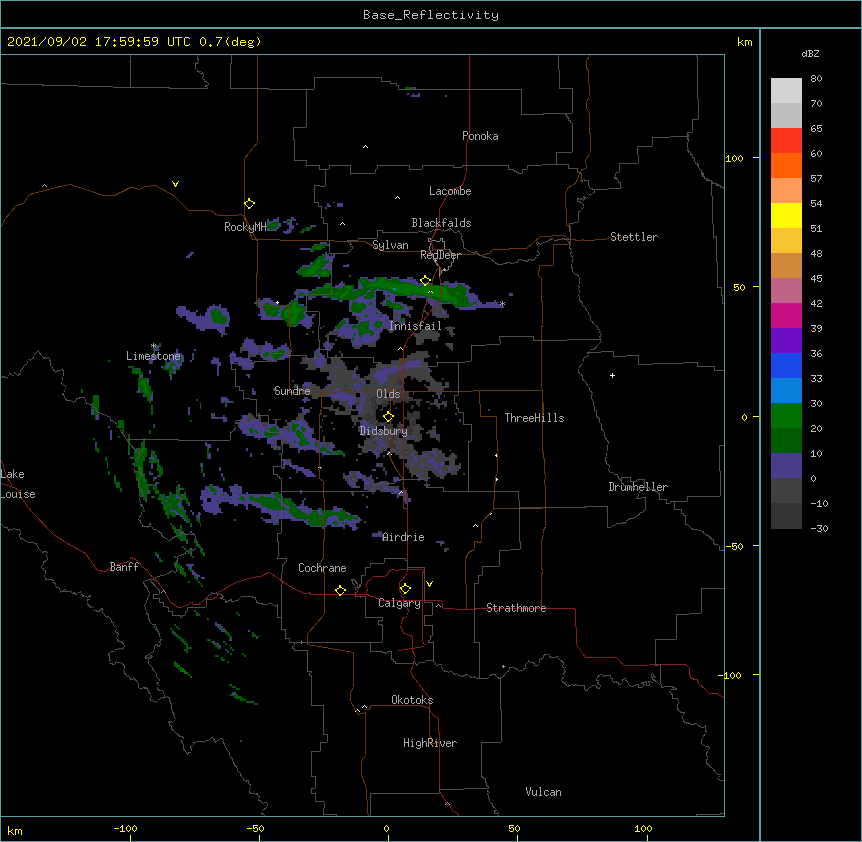Viewport: 862px width, 842px height.
Task: Click the Drumheller label
Action: click(x=638, y=487)
